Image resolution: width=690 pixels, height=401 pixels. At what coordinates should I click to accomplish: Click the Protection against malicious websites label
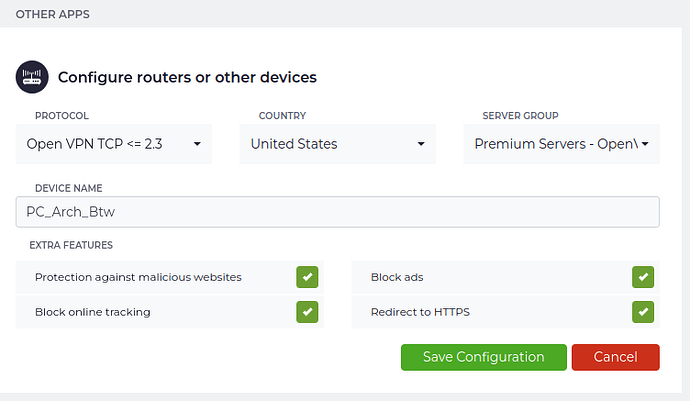pyautogui.click(x=138, y=277)
